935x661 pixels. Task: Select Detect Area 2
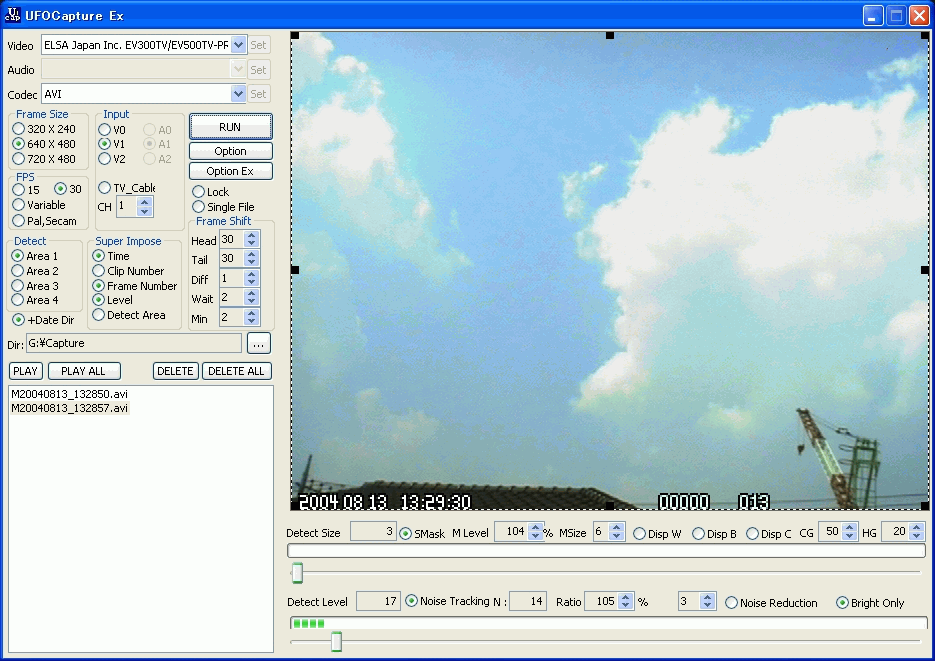pyautogui.click(x=18, y=271)
